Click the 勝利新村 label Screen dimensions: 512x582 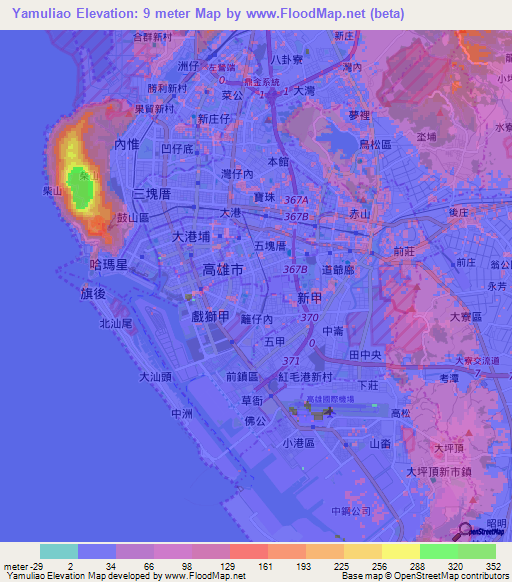click(167, 88)
